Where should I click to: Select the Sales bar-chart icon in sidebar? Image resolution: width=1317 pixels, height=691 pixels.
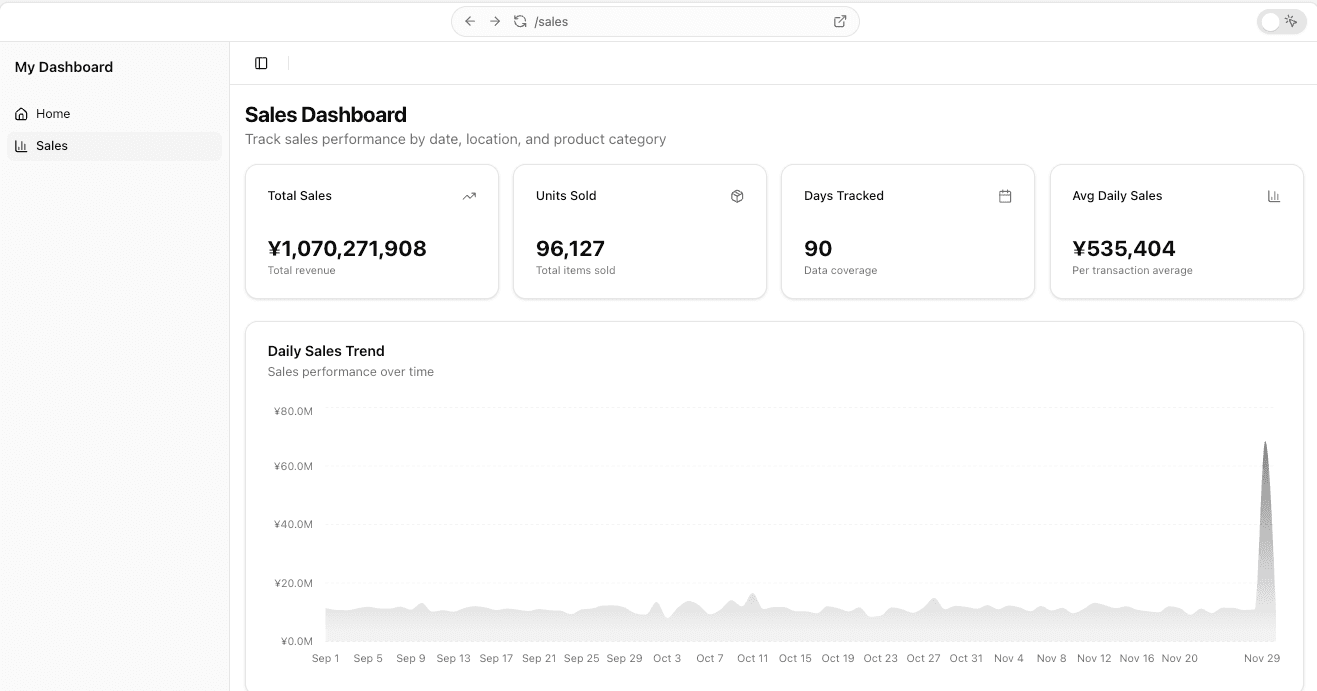22,145
